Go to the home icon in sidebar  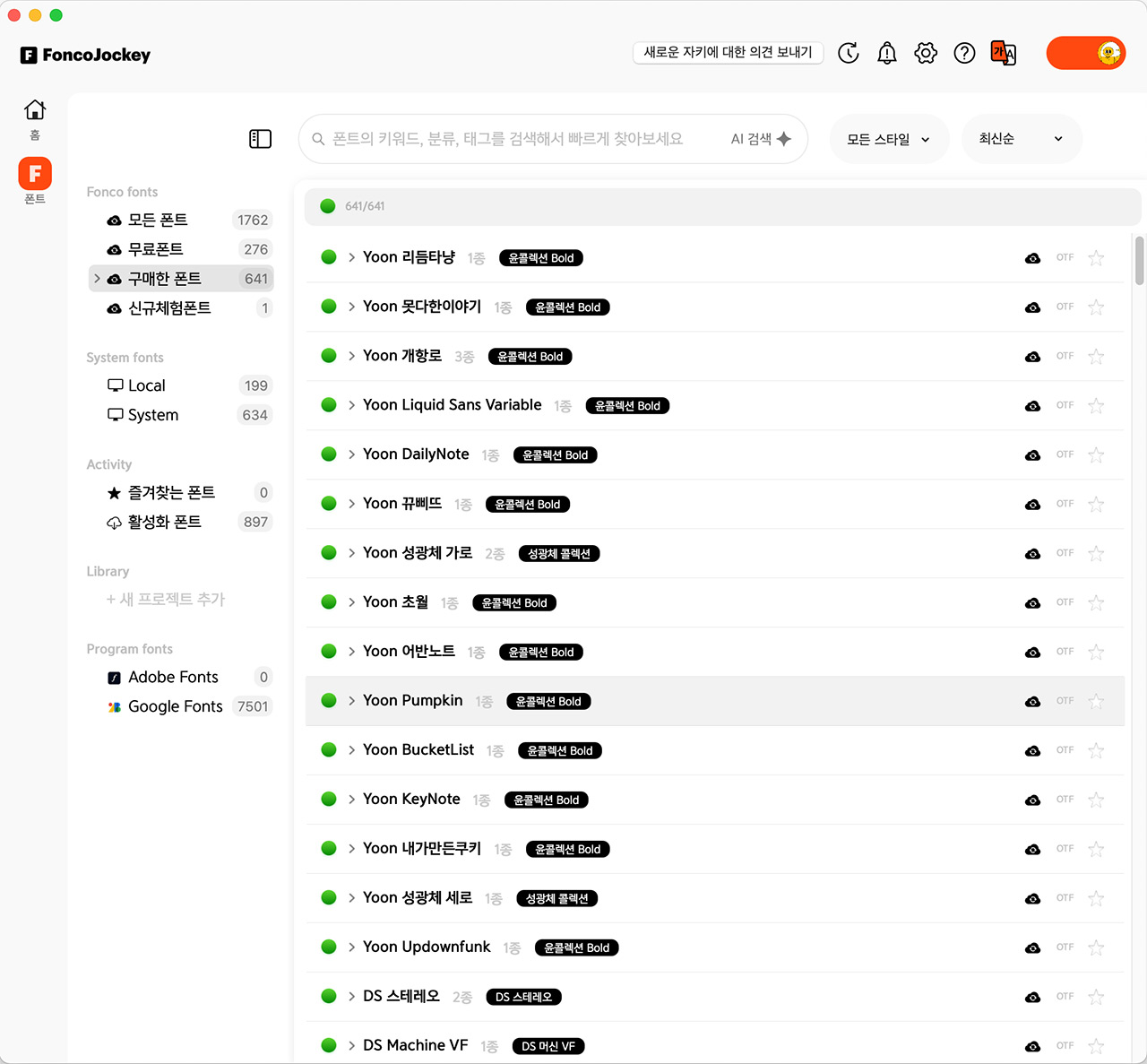coord(35,110)
